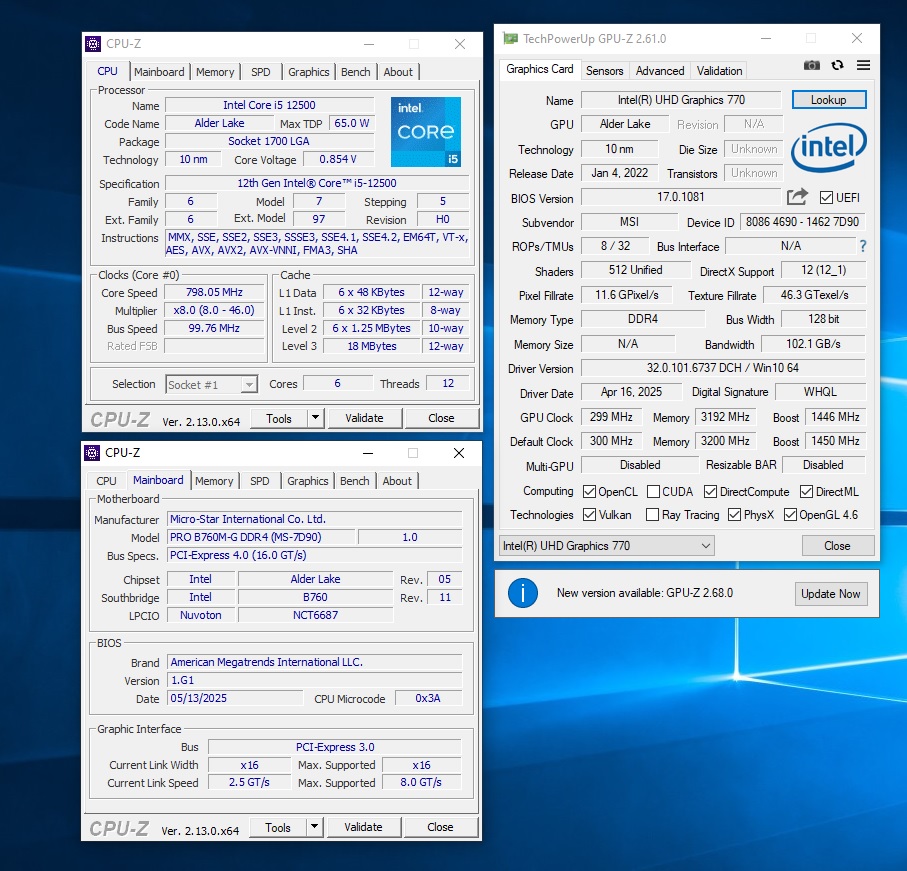Open Tools dropdown arrow in top CPU-Z
Image resolution: width=907 pixels, height=871 pixels.
pyautogui.click(x=315, y=418)
